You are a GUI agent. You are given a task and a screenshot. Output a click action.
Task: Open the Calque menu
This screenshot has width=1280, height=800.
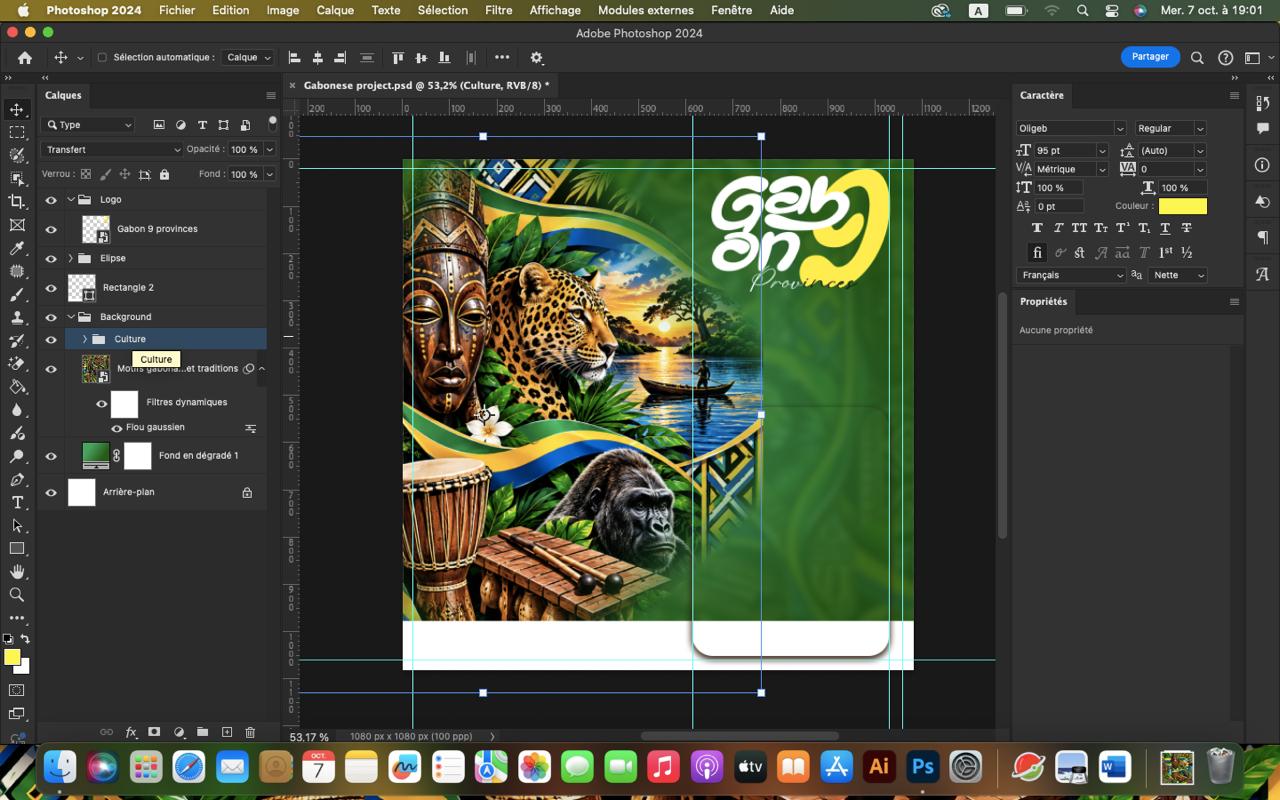coord(335,10)
